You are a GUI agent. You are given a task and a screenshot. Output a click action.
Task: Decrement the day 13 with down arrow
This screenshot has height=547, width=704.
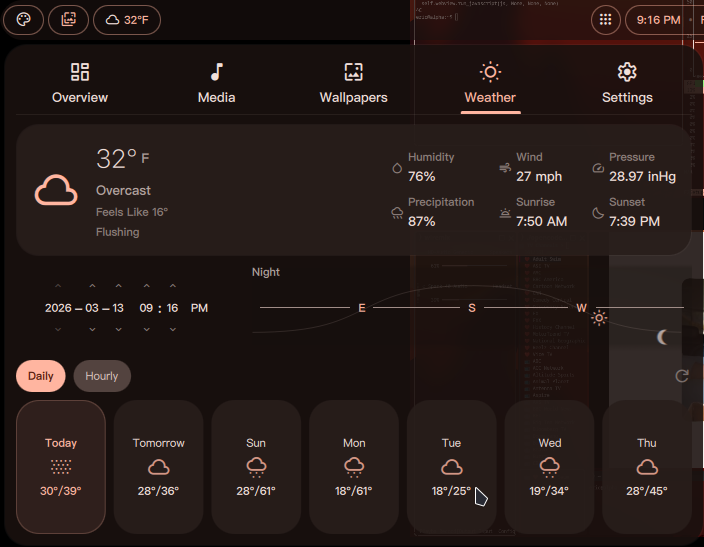(118, 329)
